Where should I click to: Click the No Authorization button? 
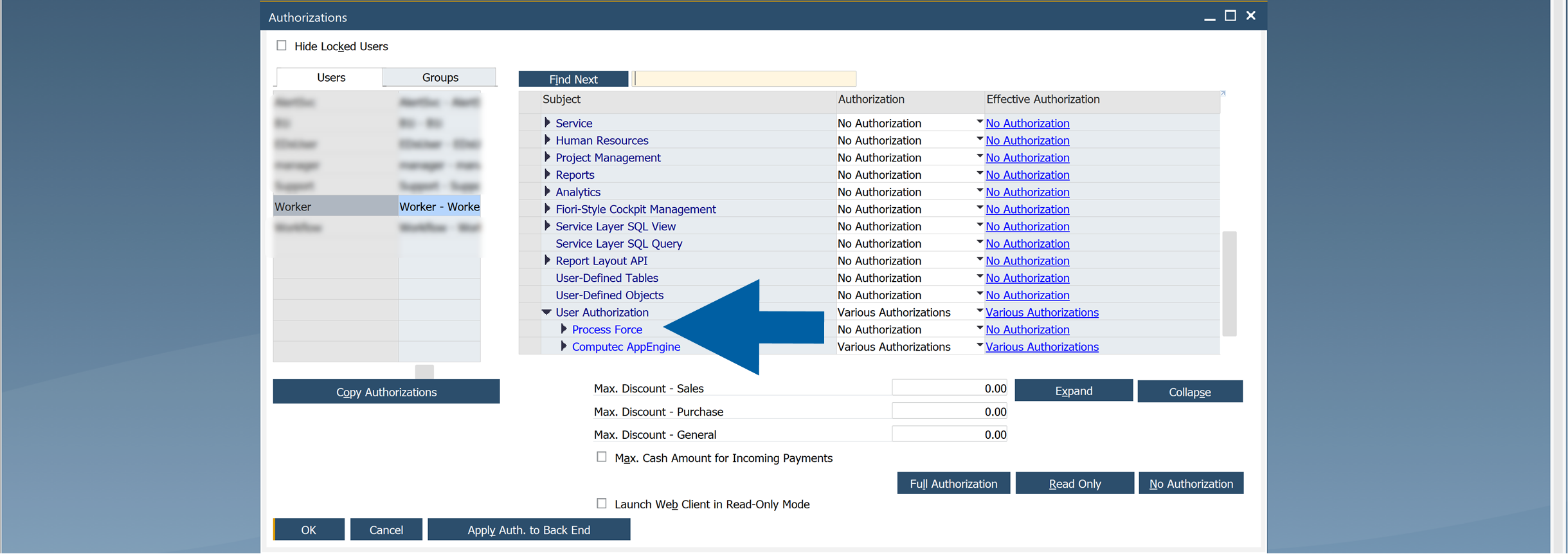pos(1191,483)
